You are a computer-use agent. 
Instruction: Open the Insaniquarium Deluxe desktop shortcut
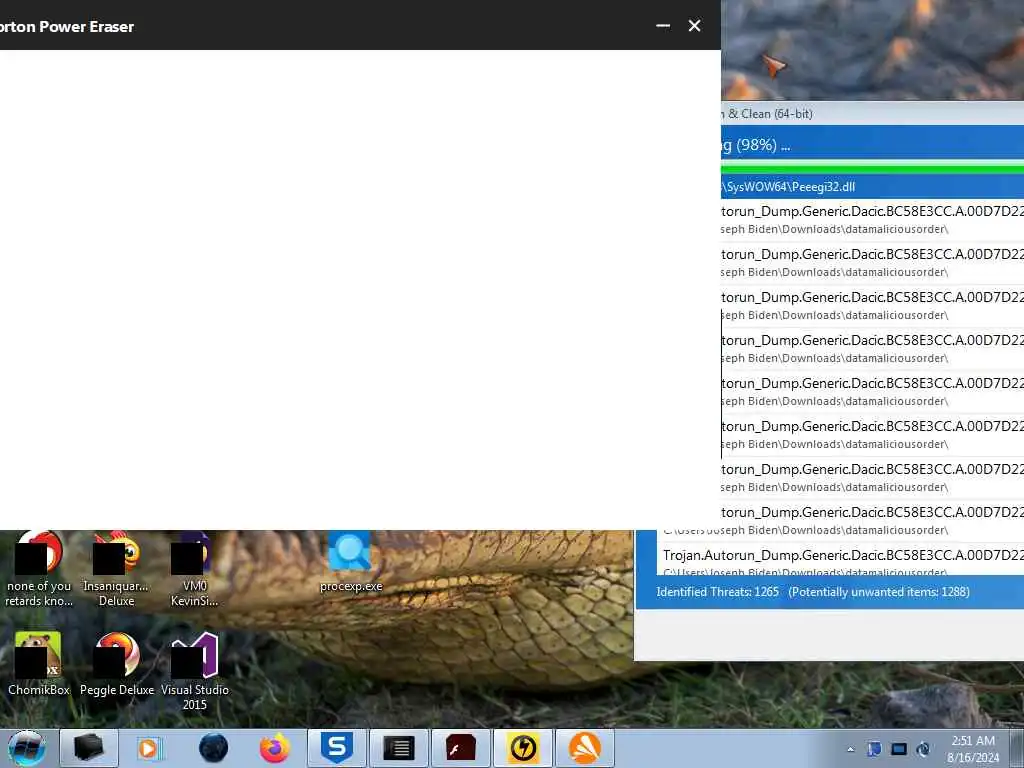116,569
